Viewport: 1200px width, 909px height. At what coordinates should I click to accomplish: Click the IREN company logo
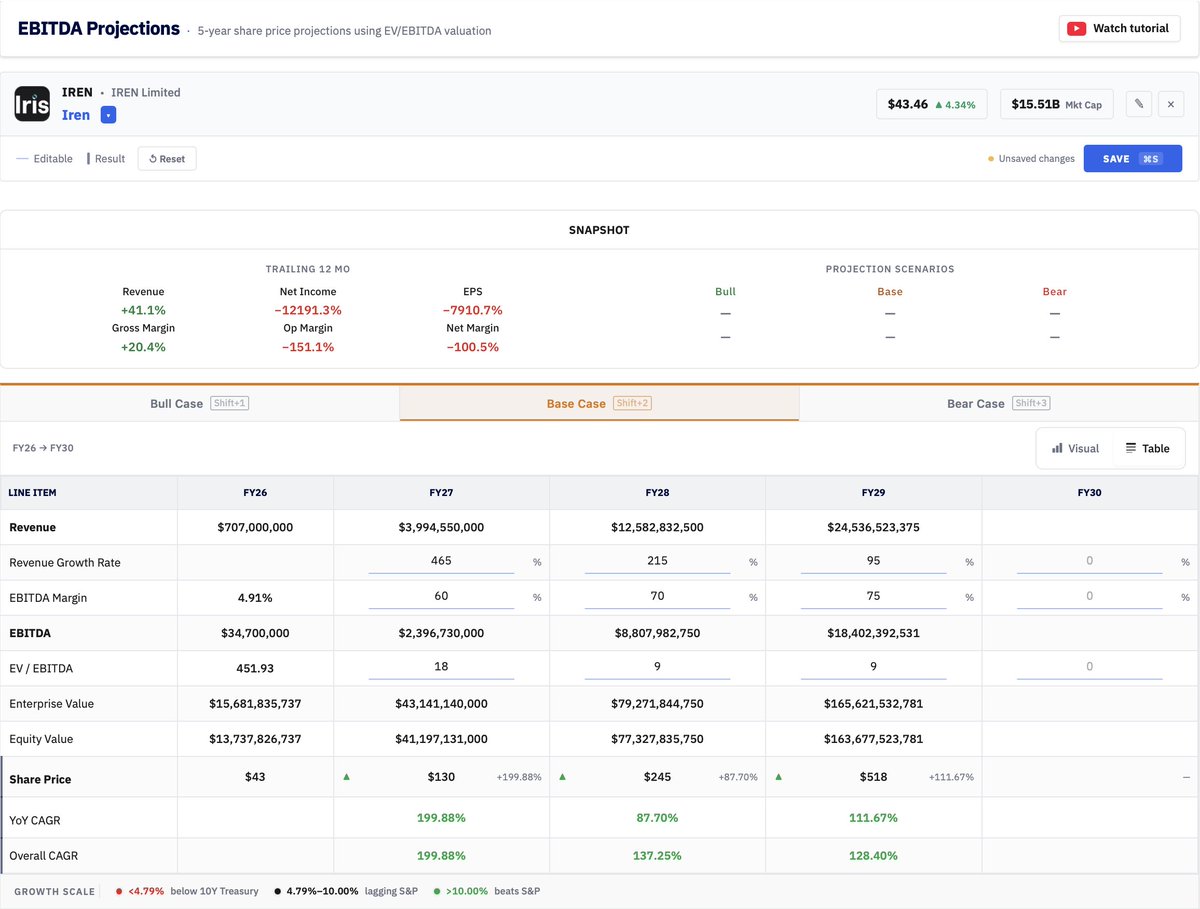pos(32,104)
